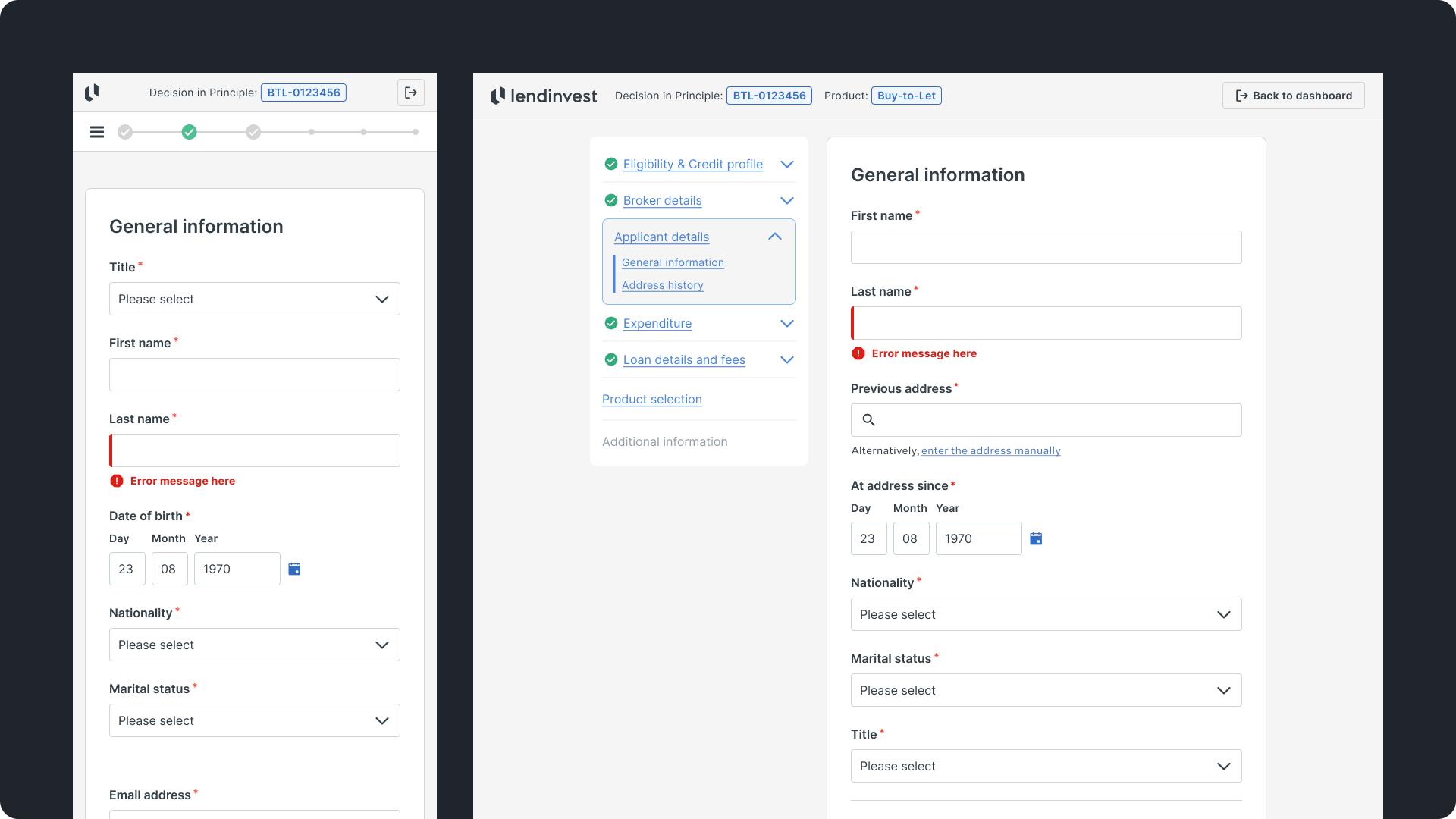Select the fourth dot in mobile stepper

312,132
